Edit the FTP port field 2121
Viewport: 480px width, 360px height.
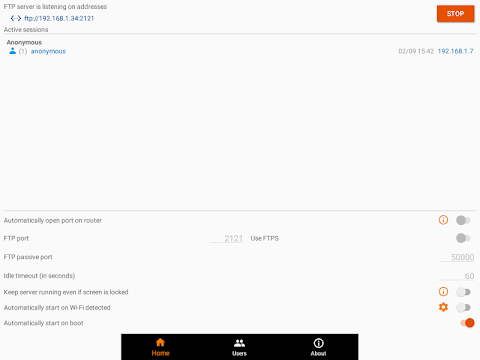coord(226,238)
